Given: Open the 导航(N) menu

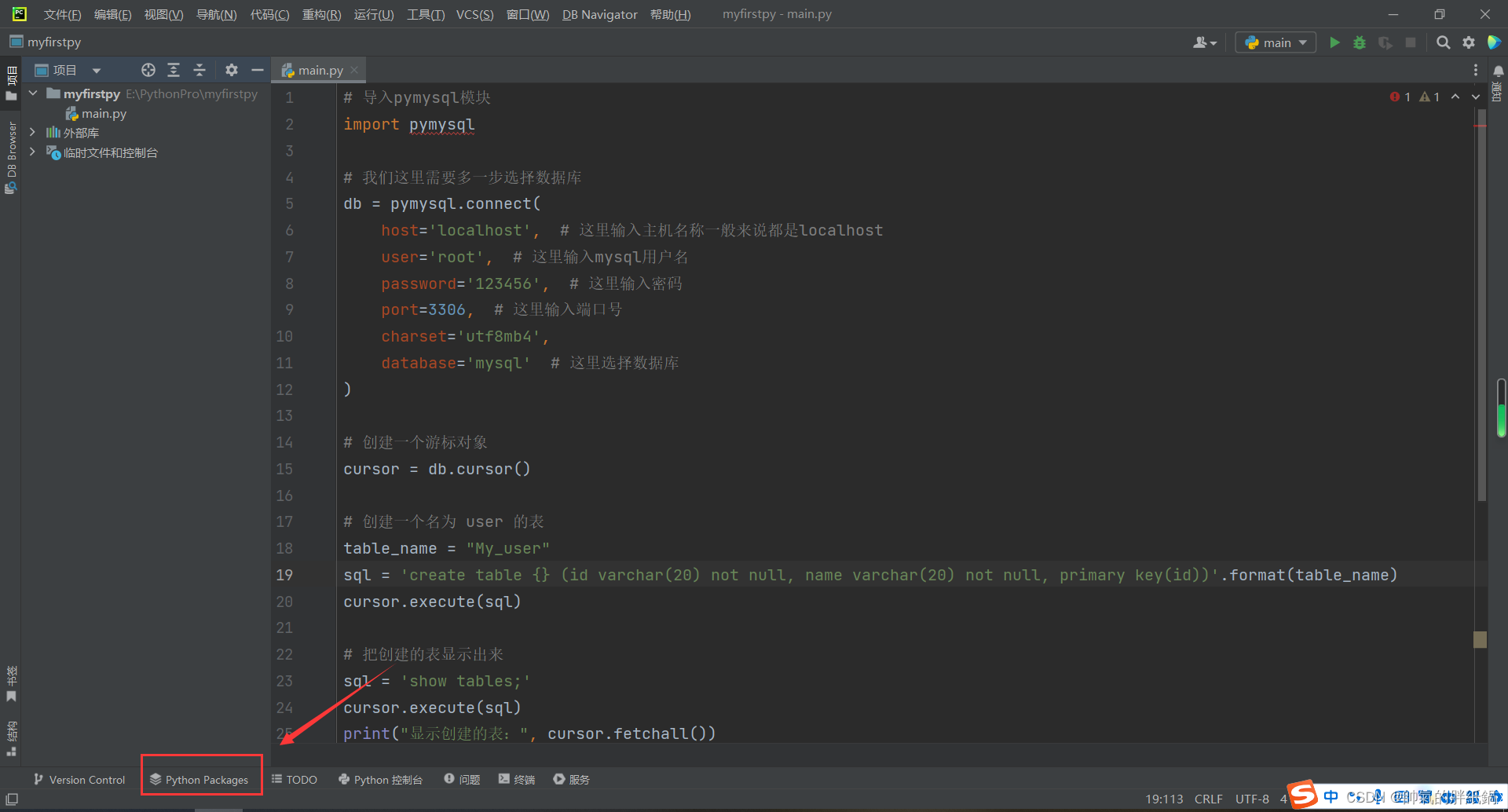Looking at the screenshot, I should point(216,14).
